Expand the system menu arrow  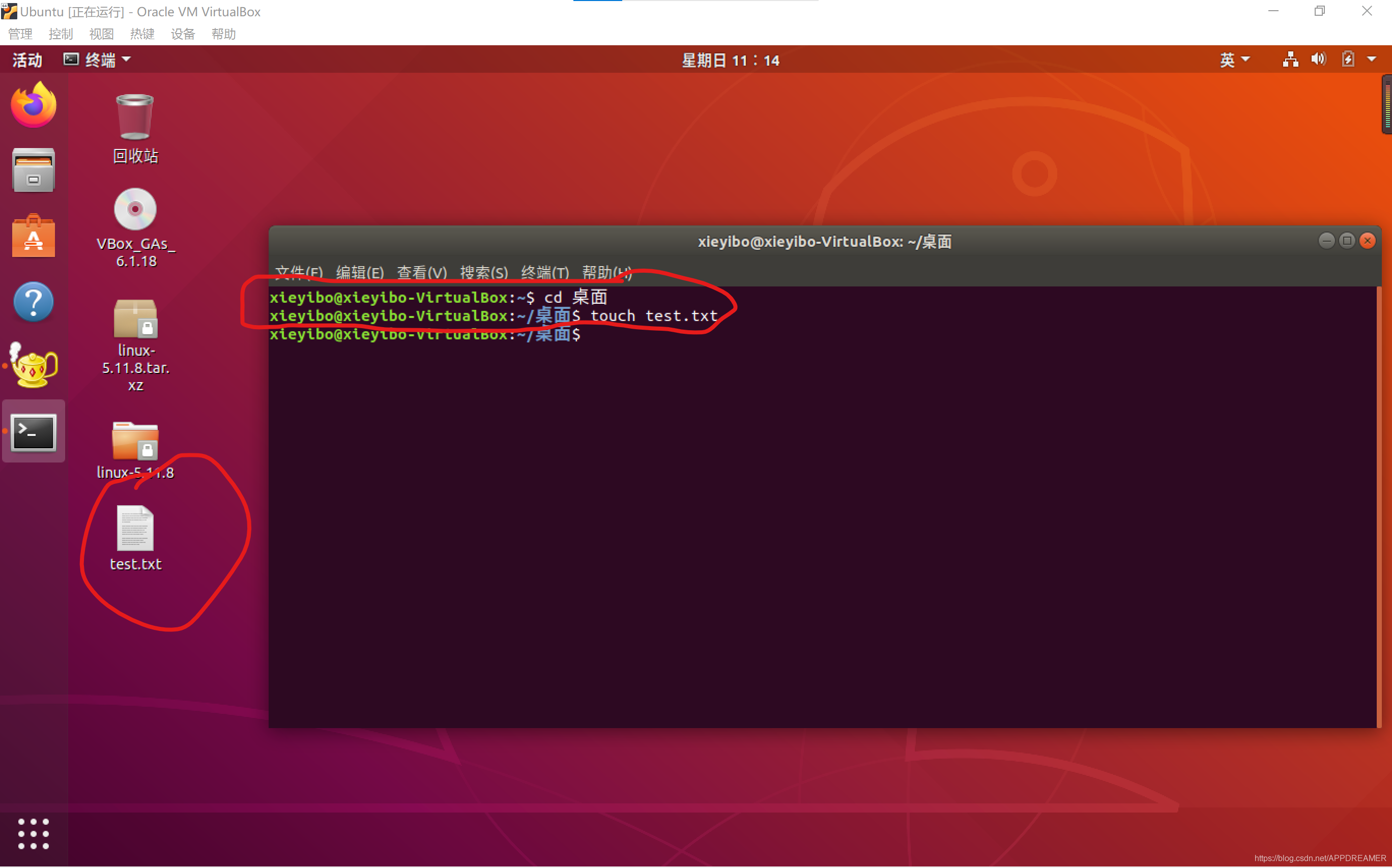click(x=1372, y=60)
